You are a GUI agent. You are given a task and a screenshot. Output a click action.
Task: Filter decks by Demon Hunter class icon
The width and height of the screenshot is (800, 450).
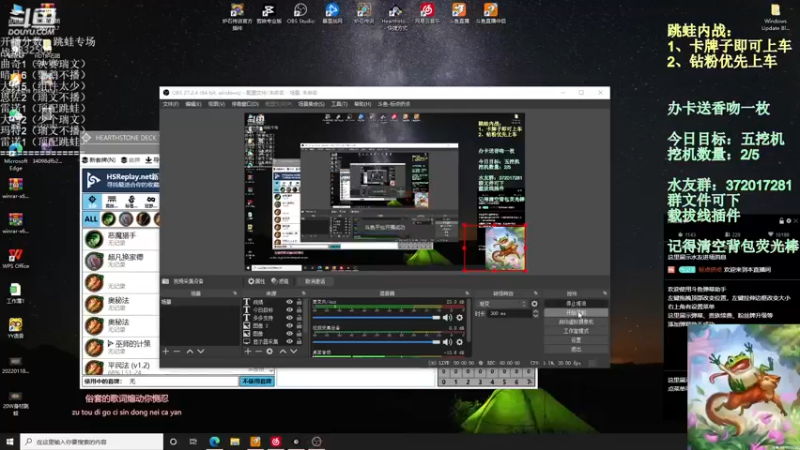108,219
